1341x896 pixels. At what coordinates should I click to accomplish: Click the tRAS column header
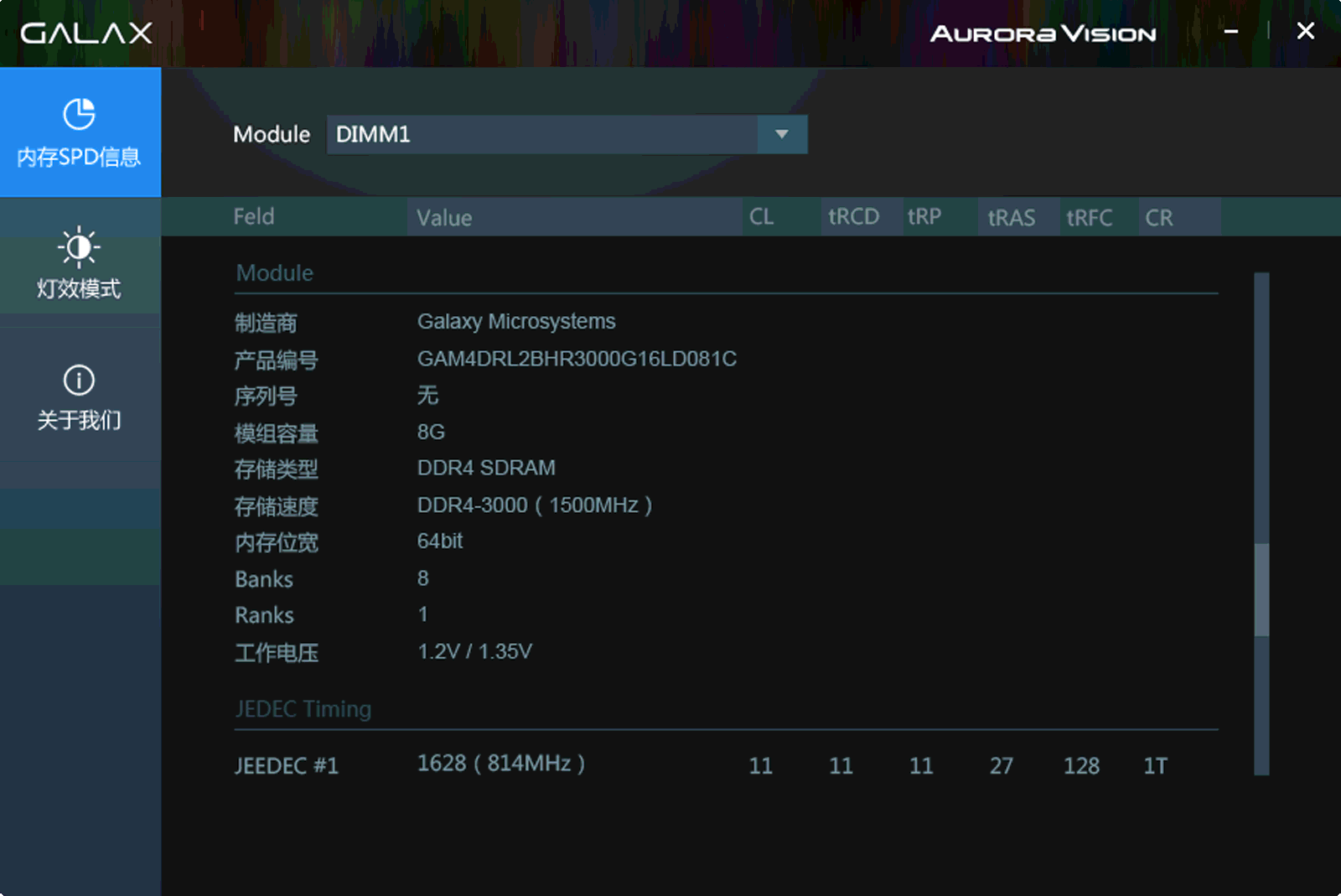click(1011, 218)
